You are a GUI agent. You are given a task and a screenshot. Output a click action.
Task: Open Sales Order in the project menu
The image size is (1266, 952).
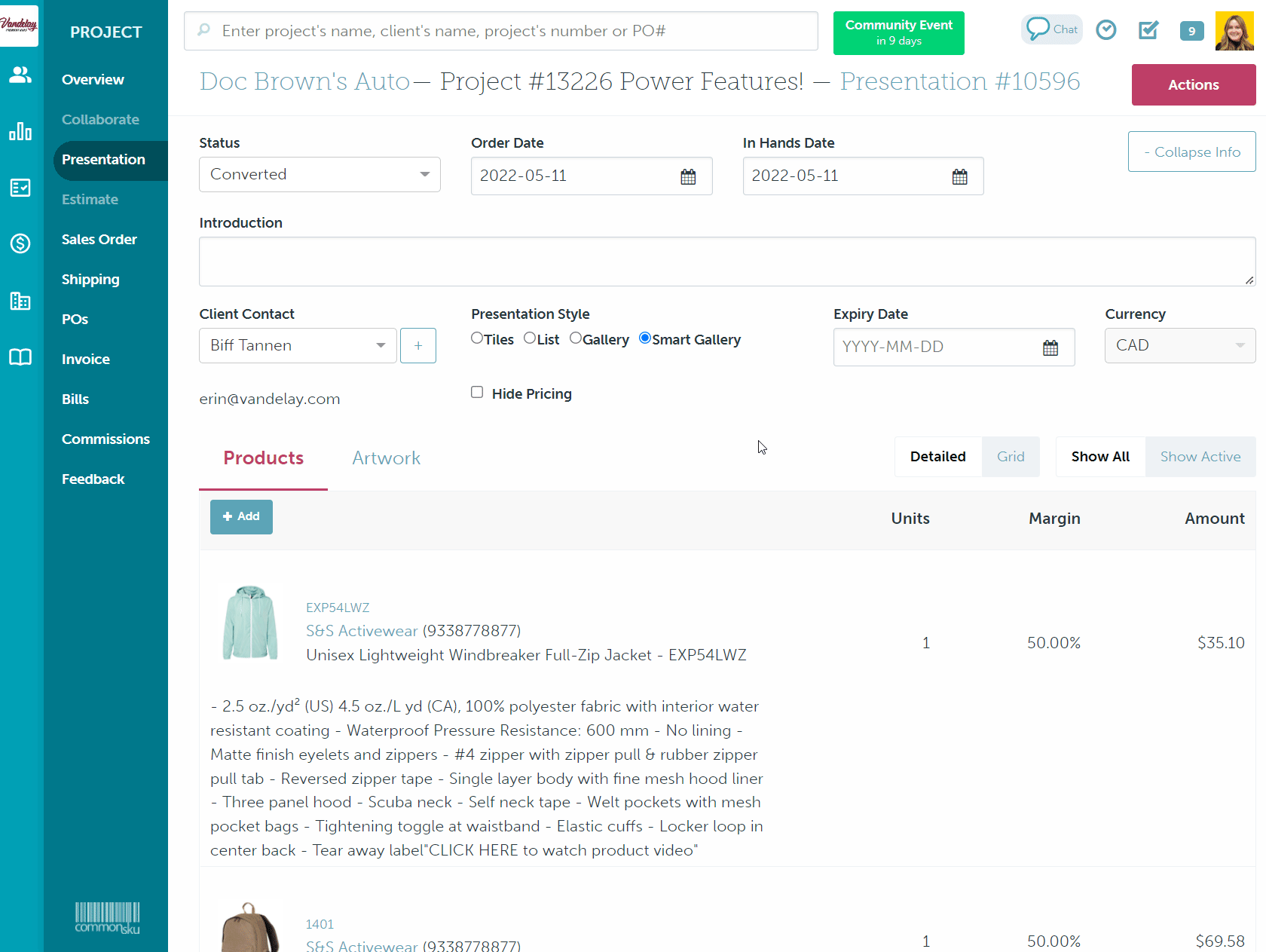[99, 240]
